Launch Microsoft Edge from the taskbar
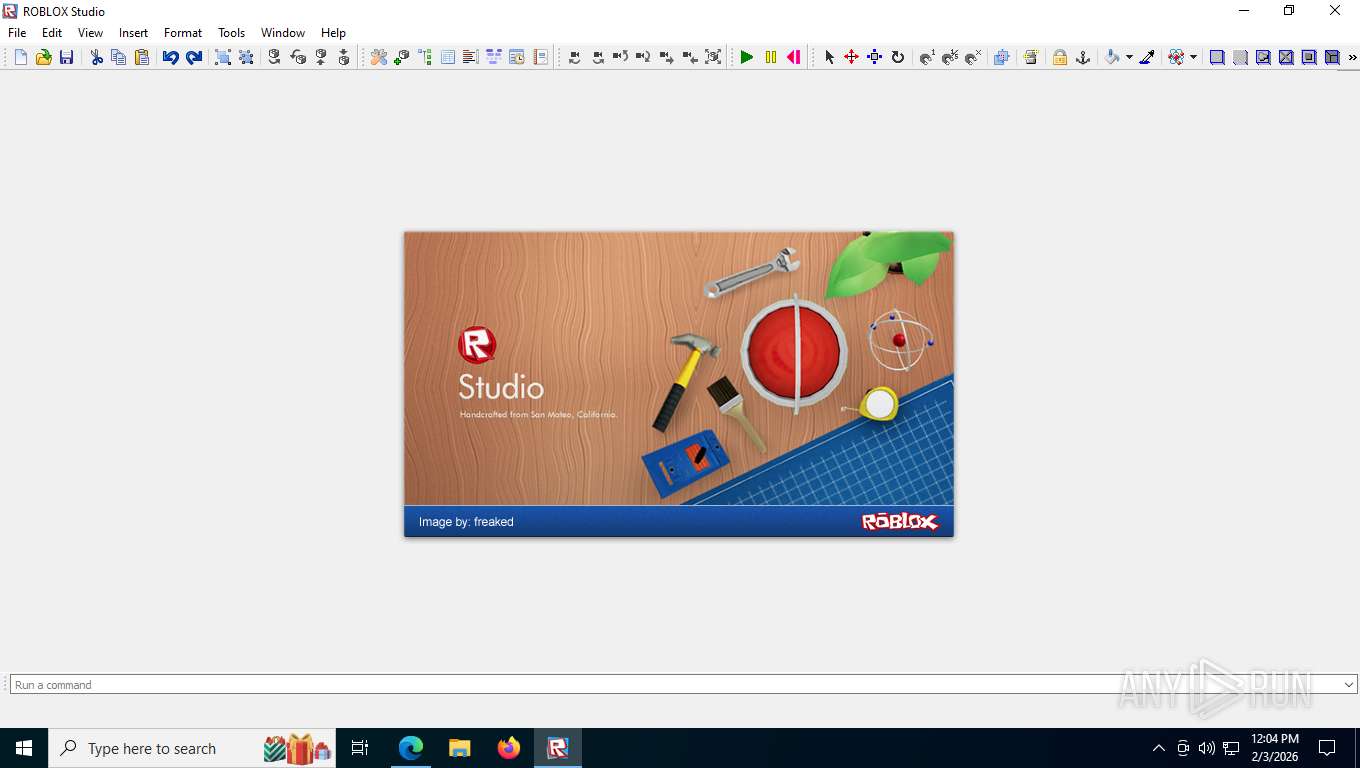 (x=411, y=748)
